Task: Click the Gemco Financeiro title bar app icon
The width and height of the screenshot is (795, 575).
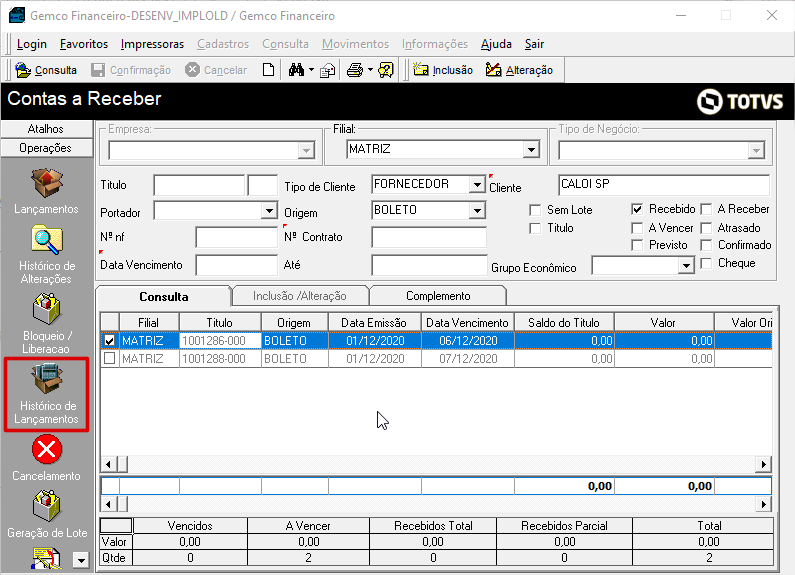Action: pyautogui.click(x=17, y=15)
